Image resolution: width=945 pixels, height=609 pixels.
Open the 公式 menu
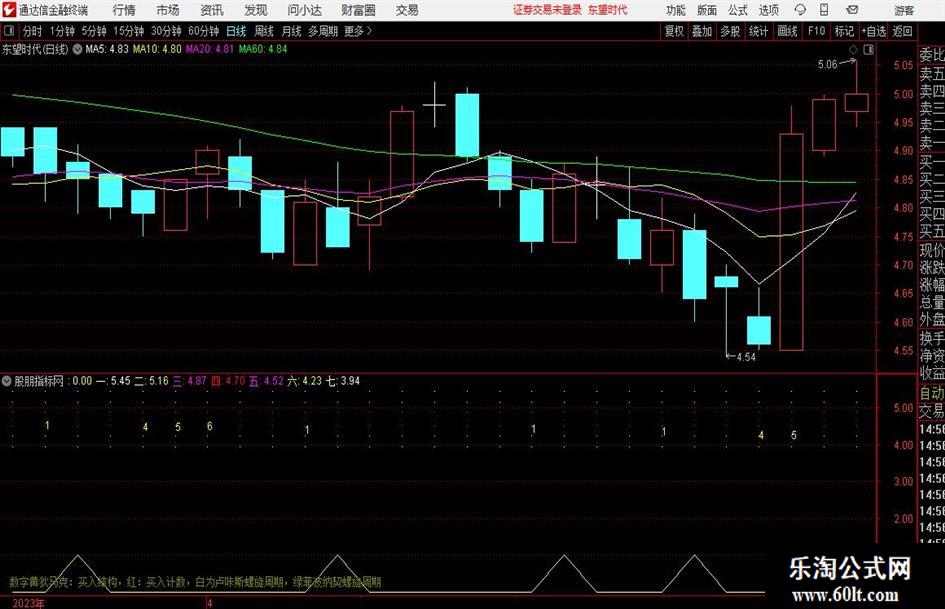(737, 10)
